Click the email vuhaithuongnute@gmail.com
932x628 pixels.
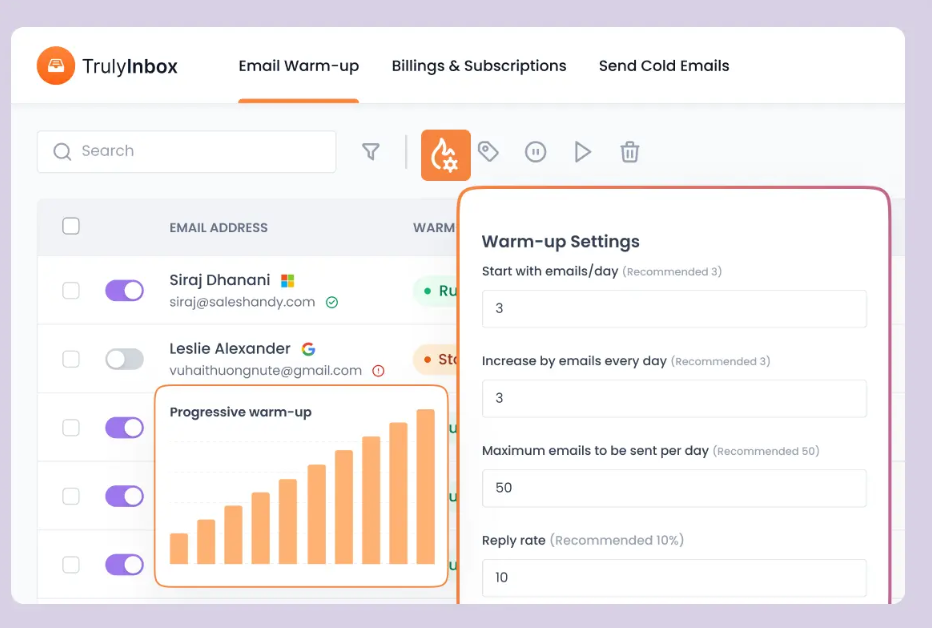[265, 371]
